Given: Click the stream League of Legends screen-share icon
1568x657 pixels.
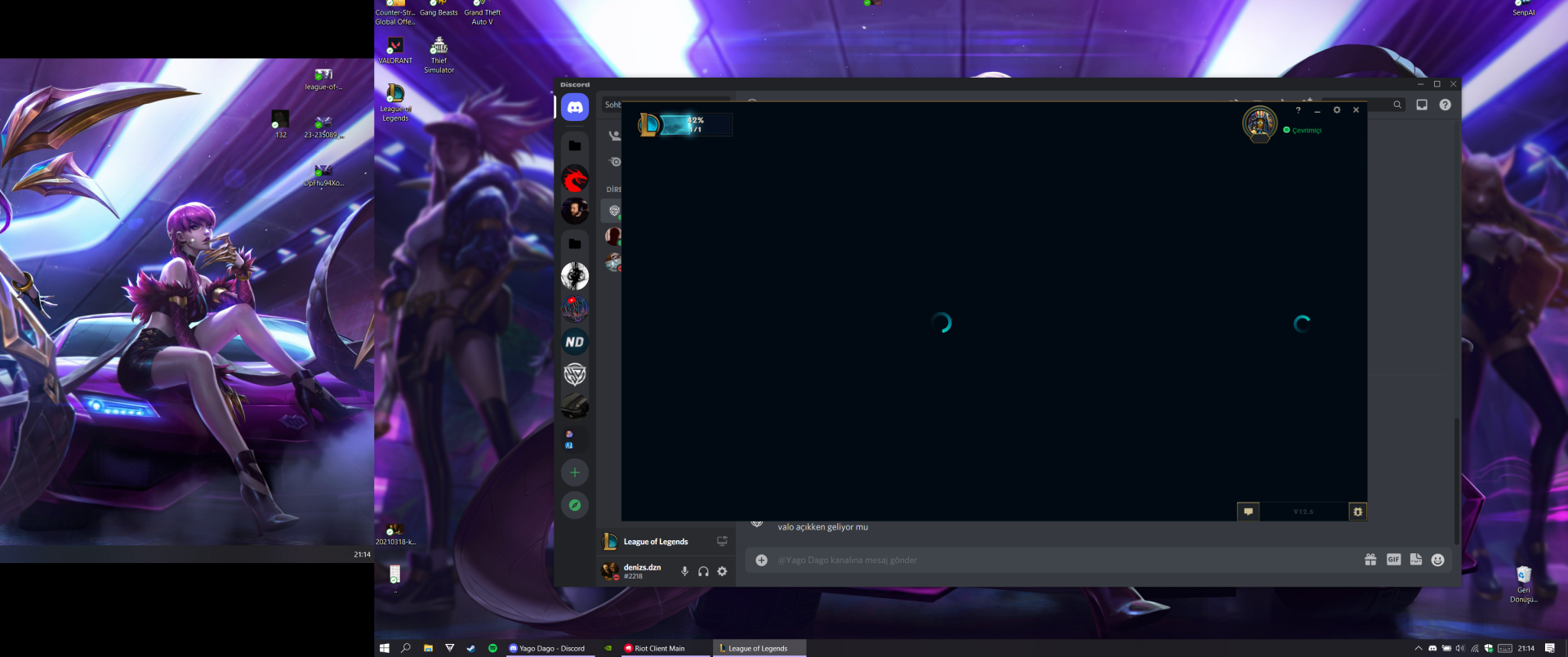Looking at the screenshot, I should click(x=722, y=541).
